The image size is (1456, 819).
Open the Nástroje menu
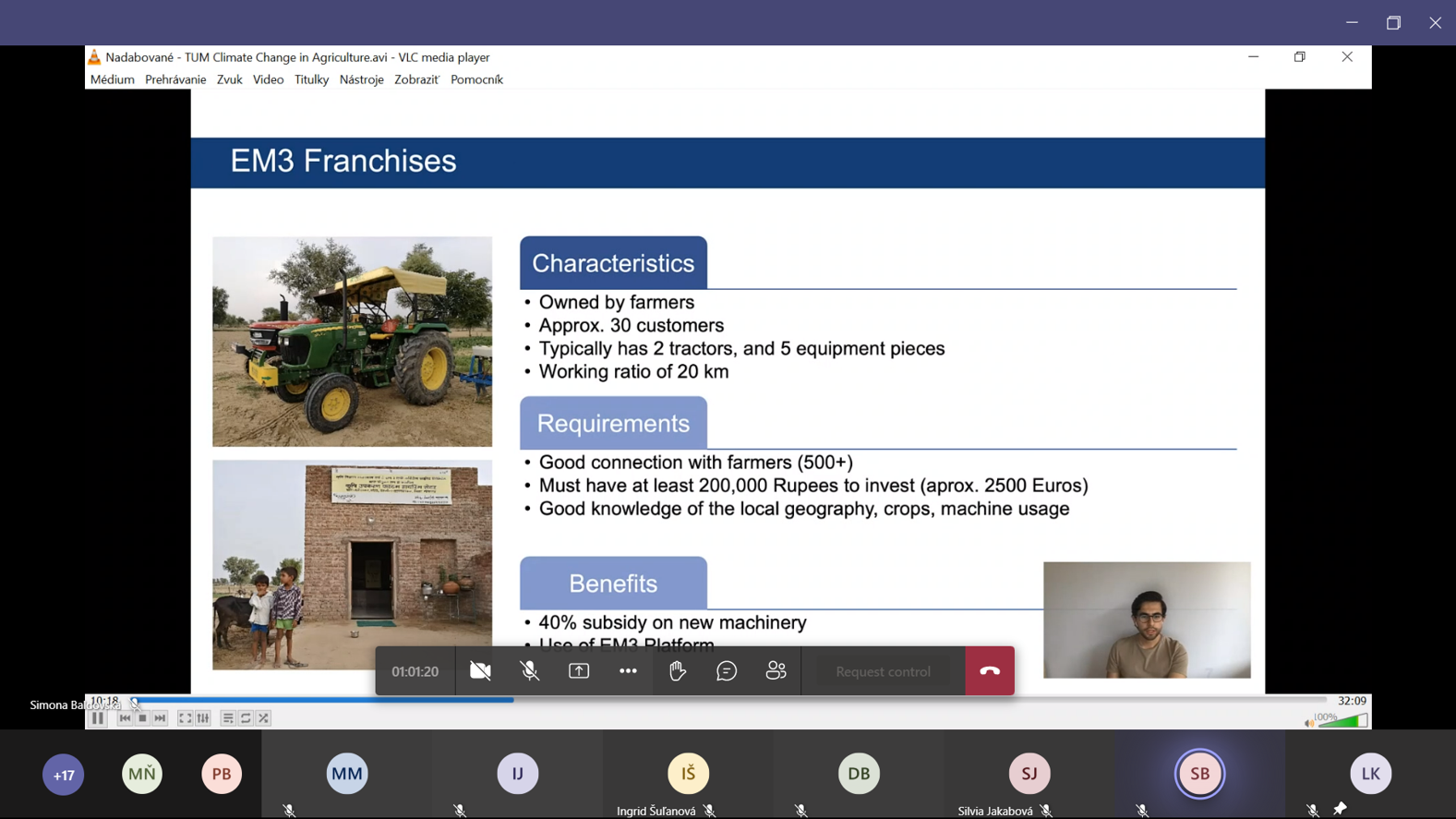[x=361, y=79]
